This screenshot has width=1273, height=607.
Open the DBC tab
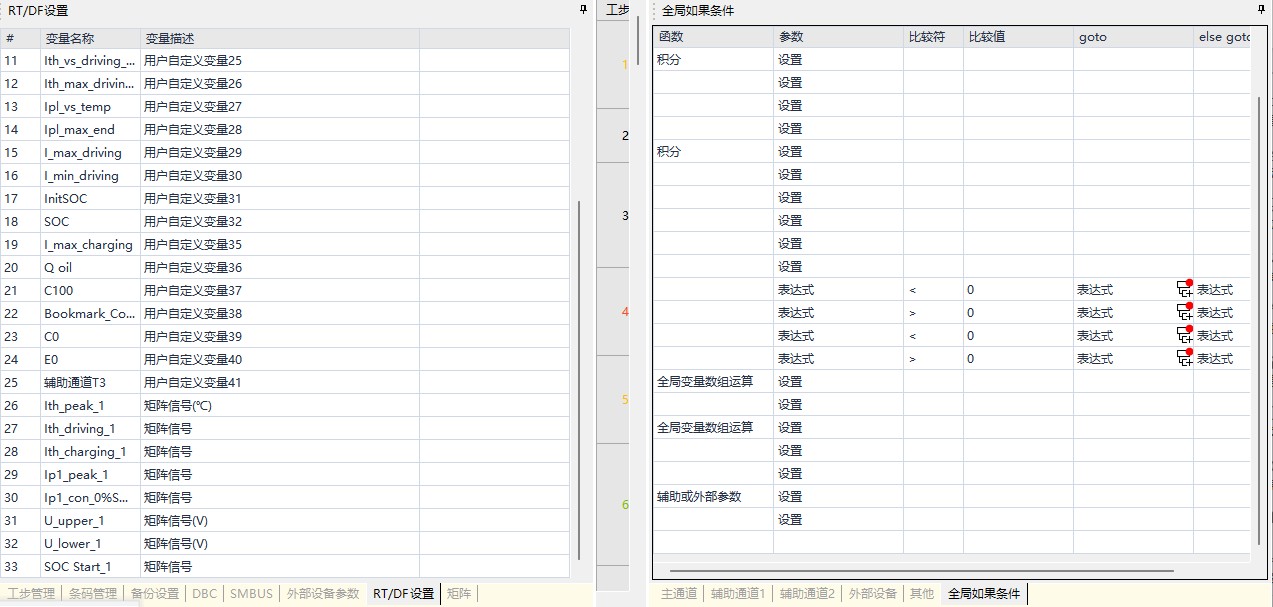click(x=204, y=593)
